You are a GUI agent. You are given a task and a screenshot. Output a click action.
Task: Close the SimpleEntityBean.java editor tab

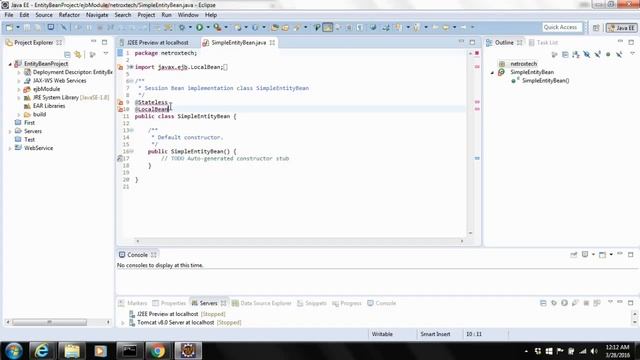272,42
